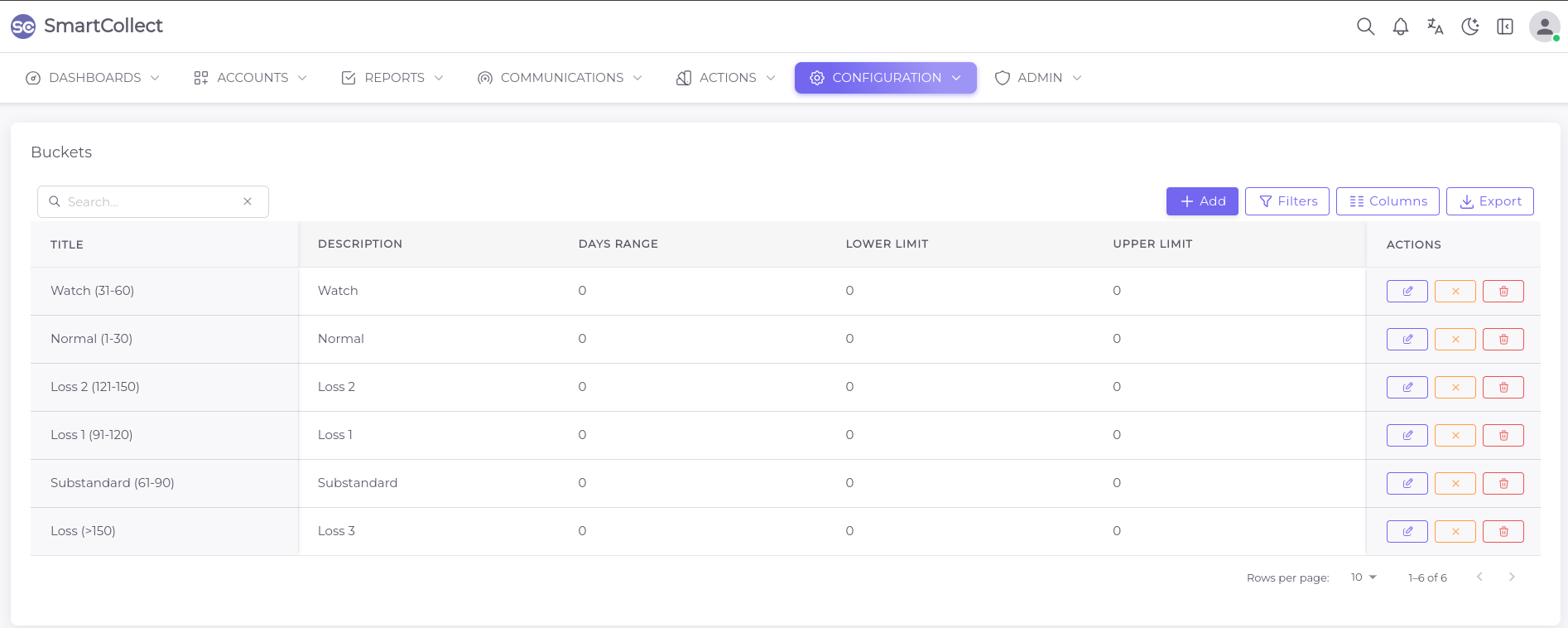The width and height of the screenshot is (1568, 628).
Task: Focus the Search input field
Action: 149,201
